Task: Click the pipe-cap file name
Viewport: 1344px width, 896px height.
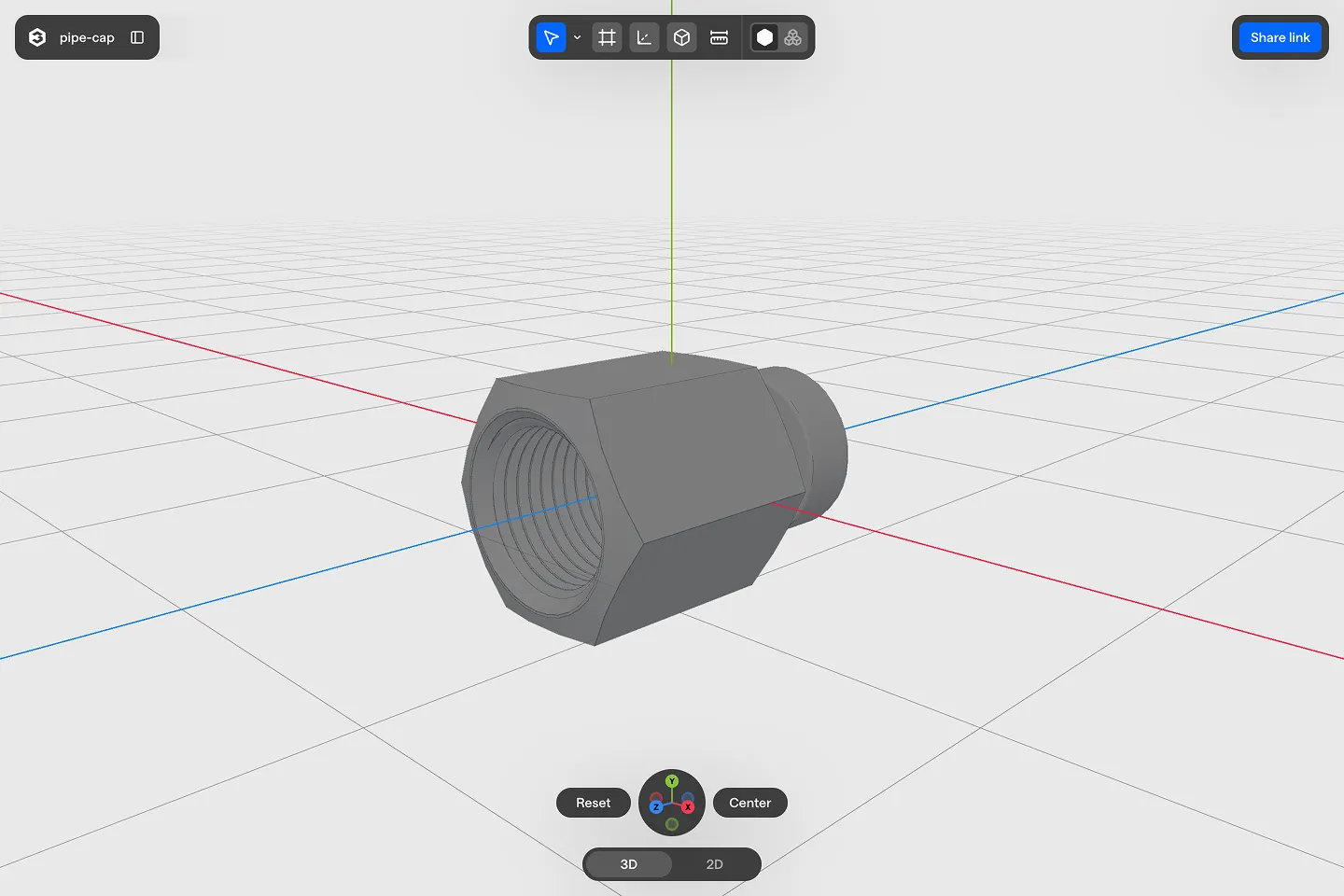Action: tap(87, 37)
